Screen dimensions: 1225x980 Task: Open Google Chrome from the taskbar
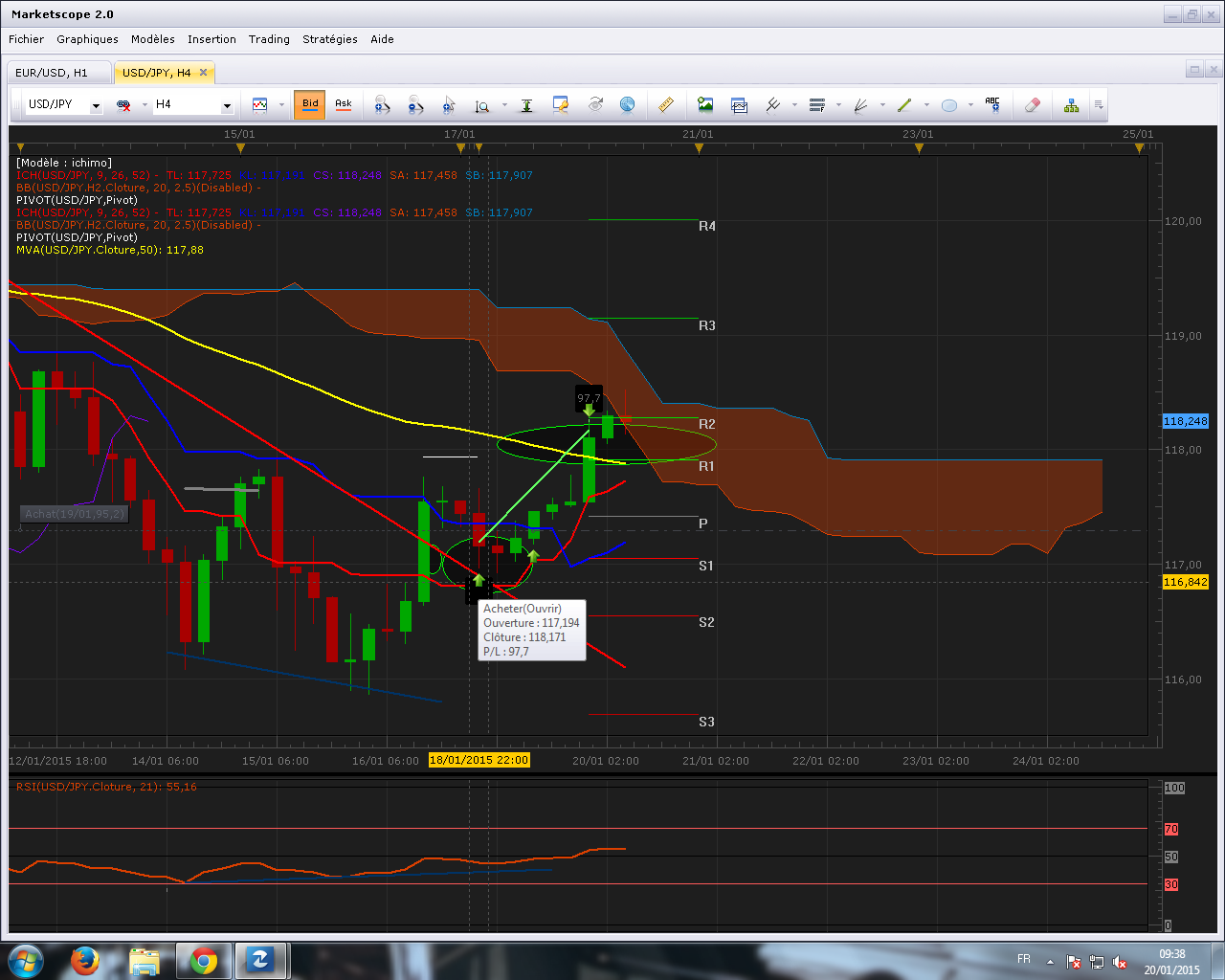click(204, 960)
